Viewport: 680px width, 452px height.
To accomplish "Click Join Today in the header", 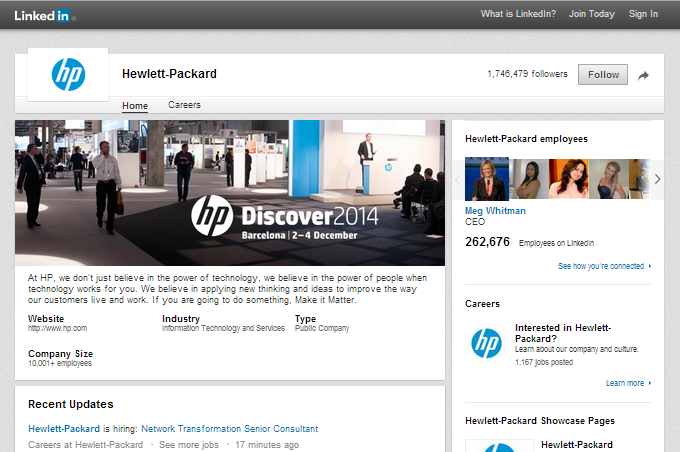I will [x=592, y=14].
